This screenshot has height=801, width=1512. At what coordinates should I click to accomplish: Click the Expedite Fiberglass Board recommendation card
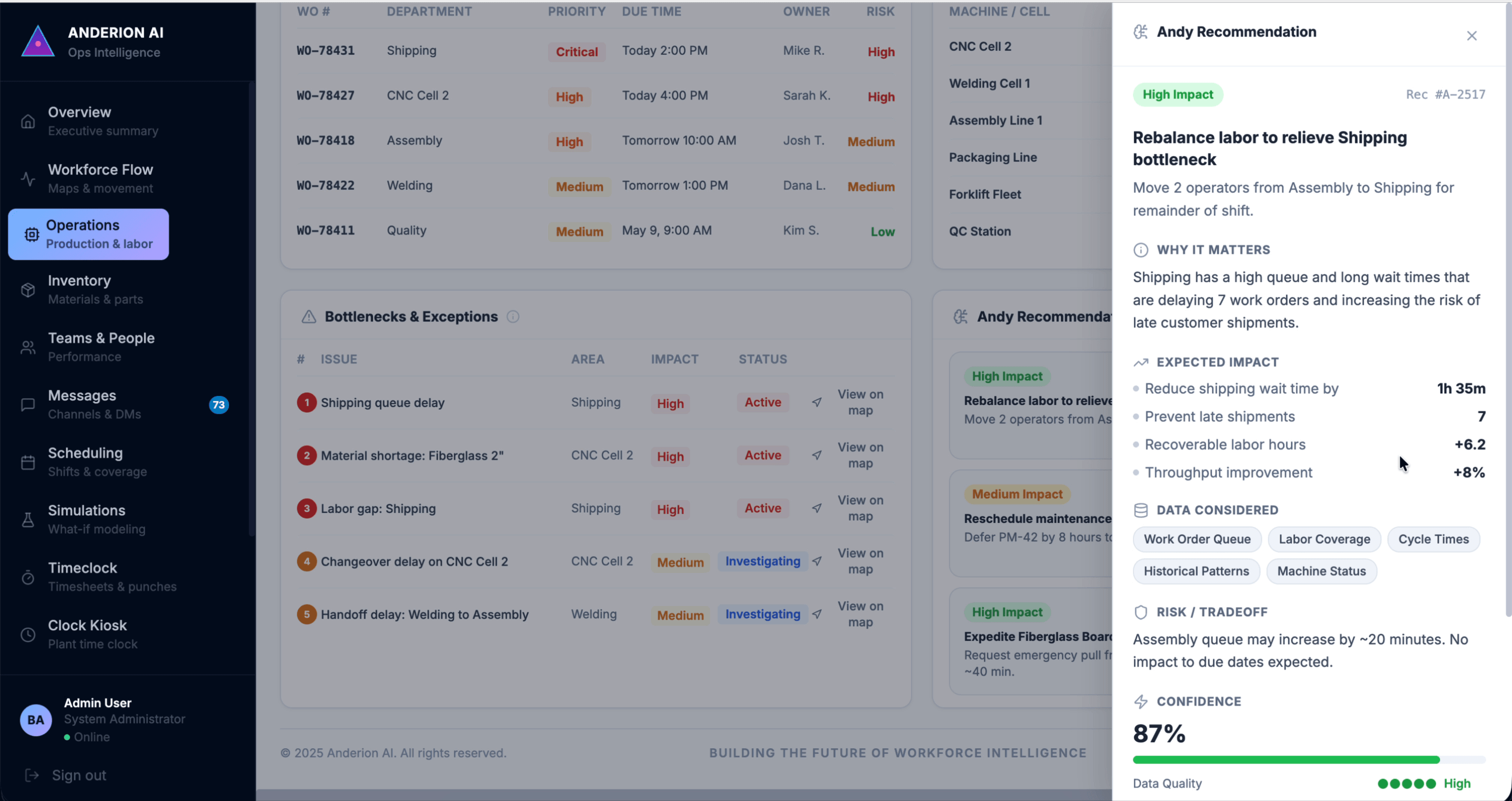click(1030, 641)
